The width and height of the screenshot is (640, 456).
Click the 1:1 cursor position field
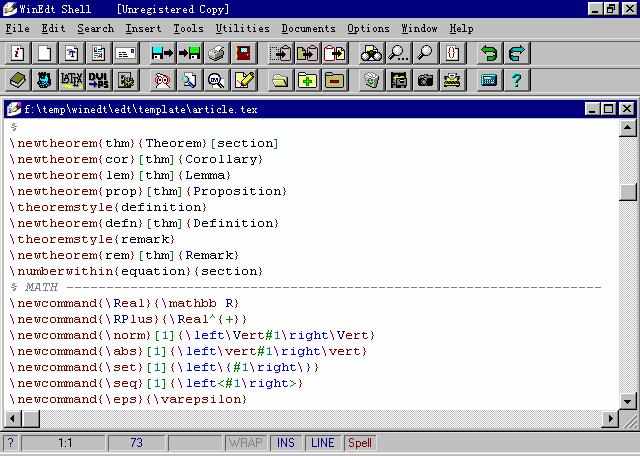(64, 443)
